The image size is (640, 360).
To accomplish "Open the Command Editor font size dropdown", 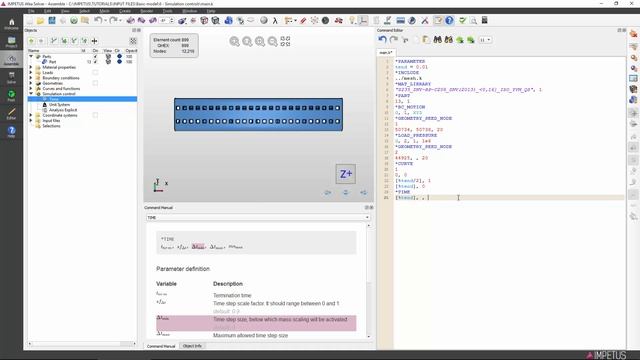I will [485, 40].
